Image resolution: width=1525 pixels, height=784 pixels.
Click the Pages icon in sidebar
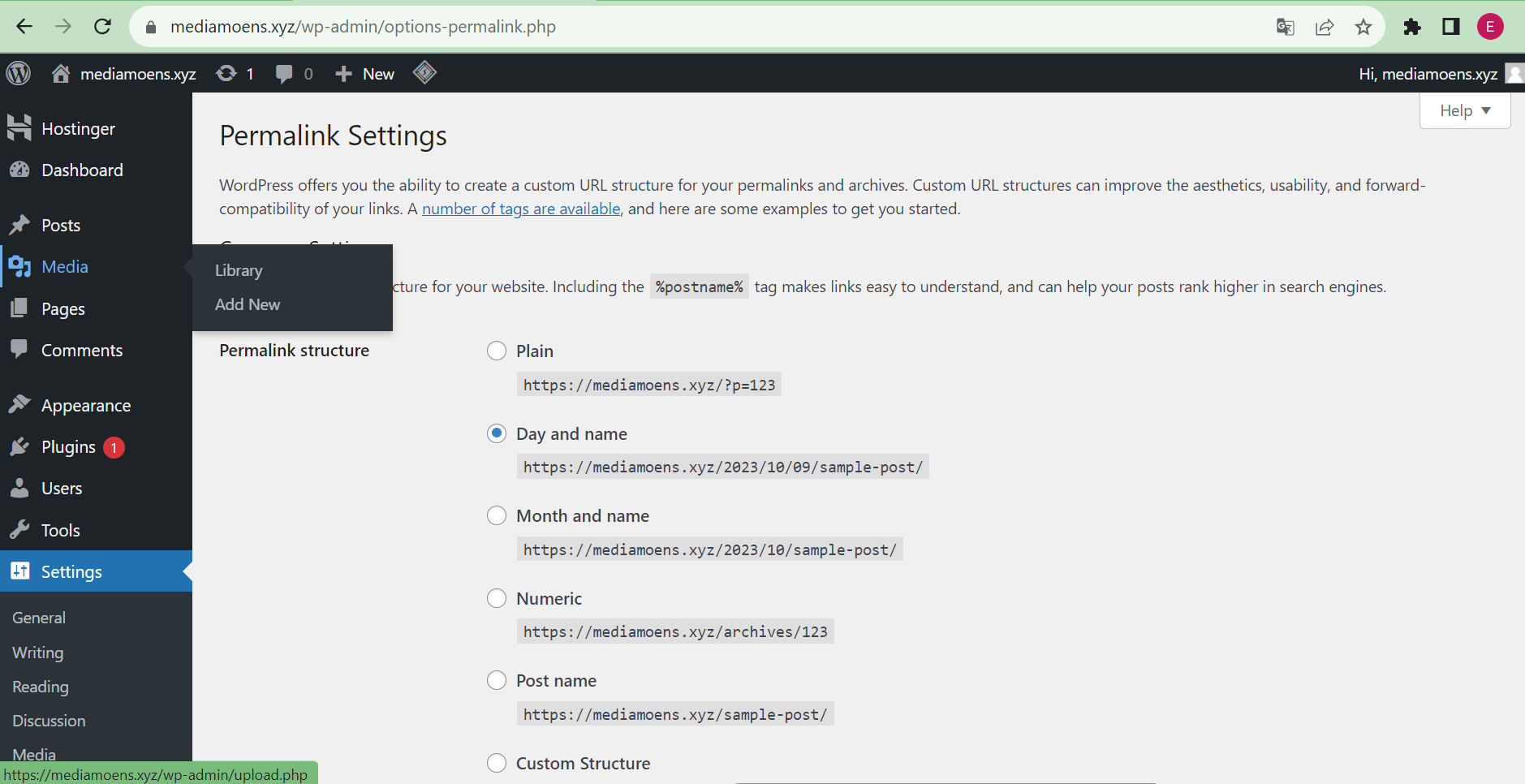pyautogui.click(x=19, y=308)
